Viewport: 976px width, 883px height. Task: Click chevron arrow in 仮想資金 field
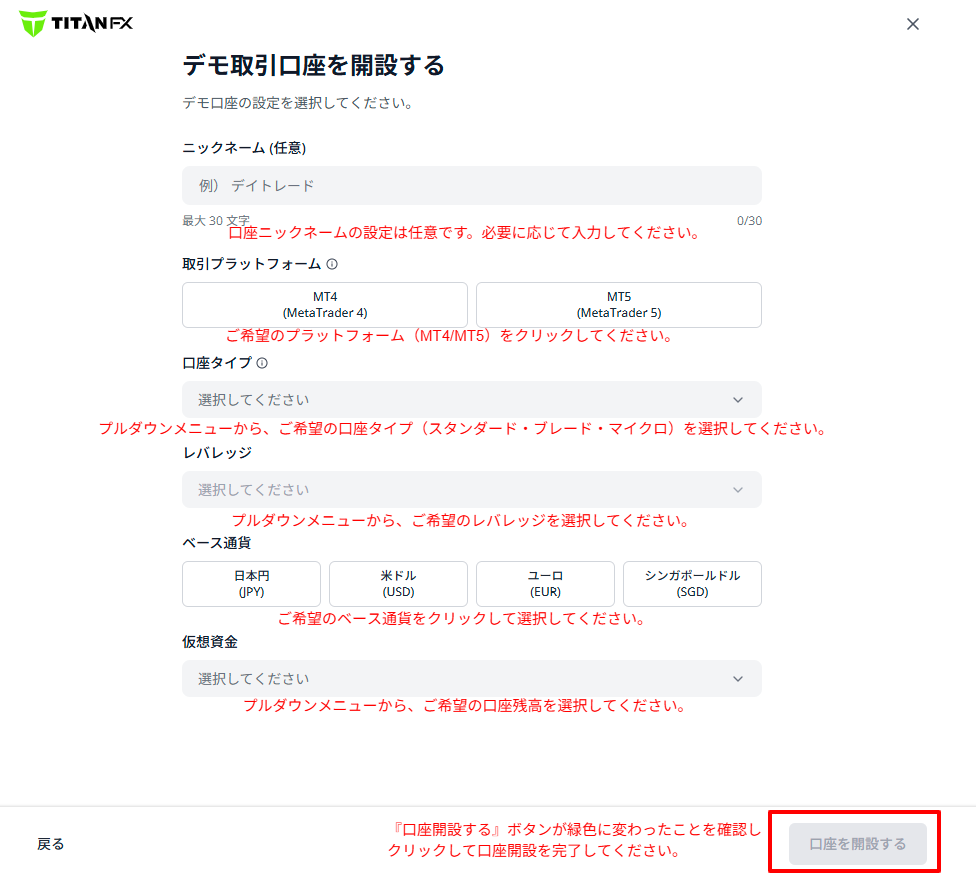[x=738, y=679]
